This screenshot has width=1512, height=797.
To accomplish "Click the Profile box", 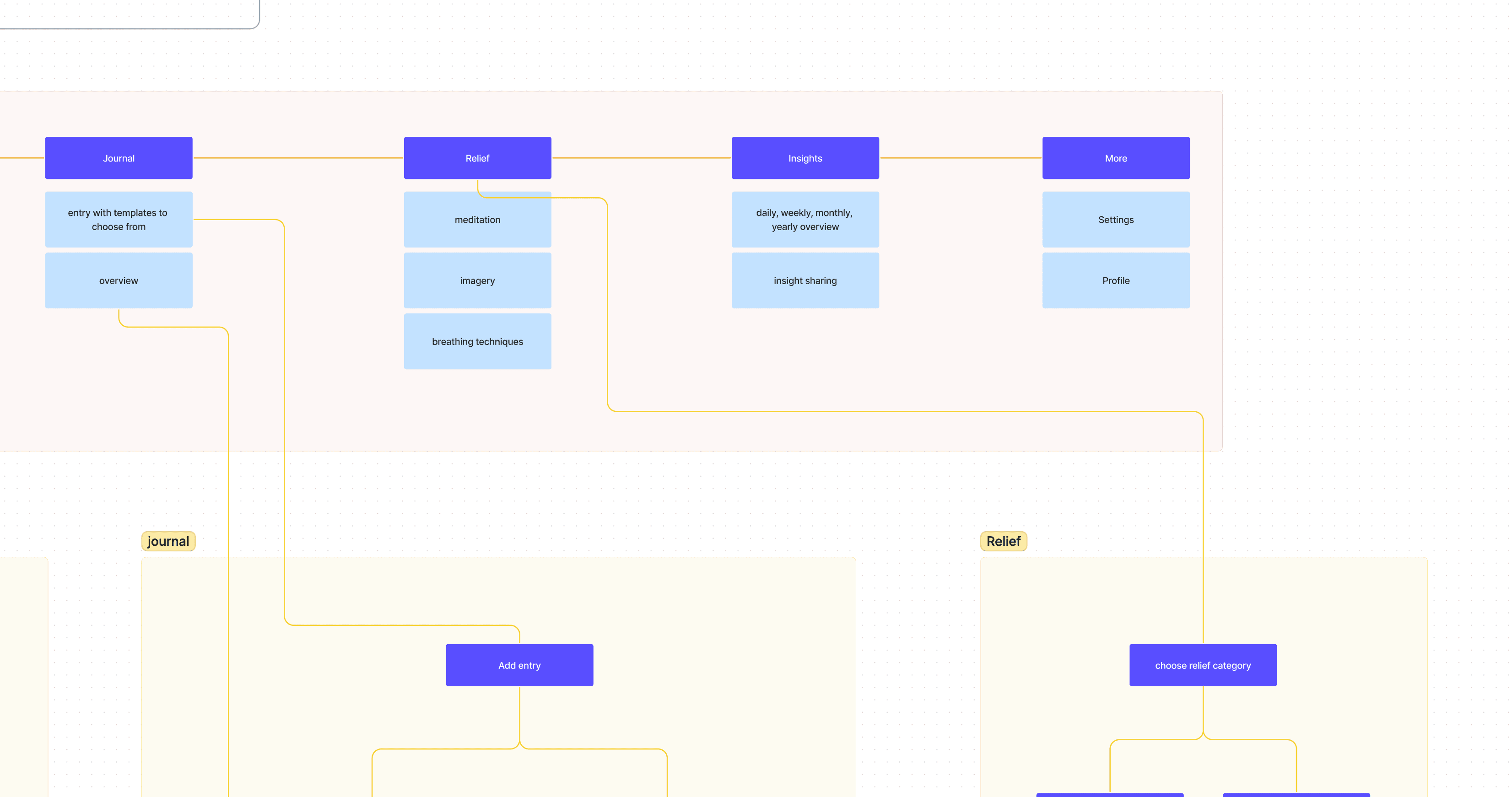I will point(1115,280).
